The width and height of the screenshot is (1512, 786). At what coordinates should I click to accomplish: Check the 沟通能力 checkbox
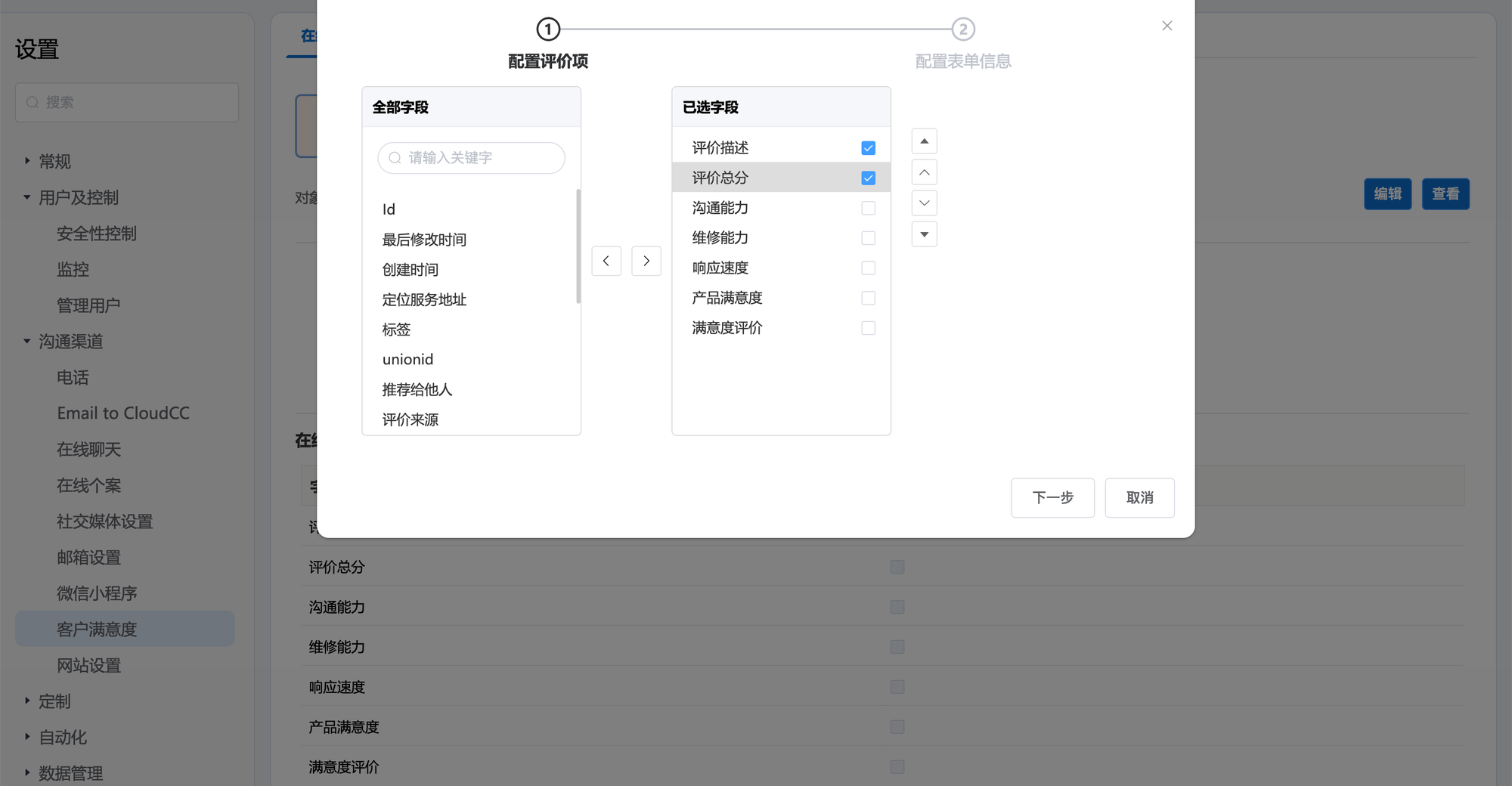868,208
